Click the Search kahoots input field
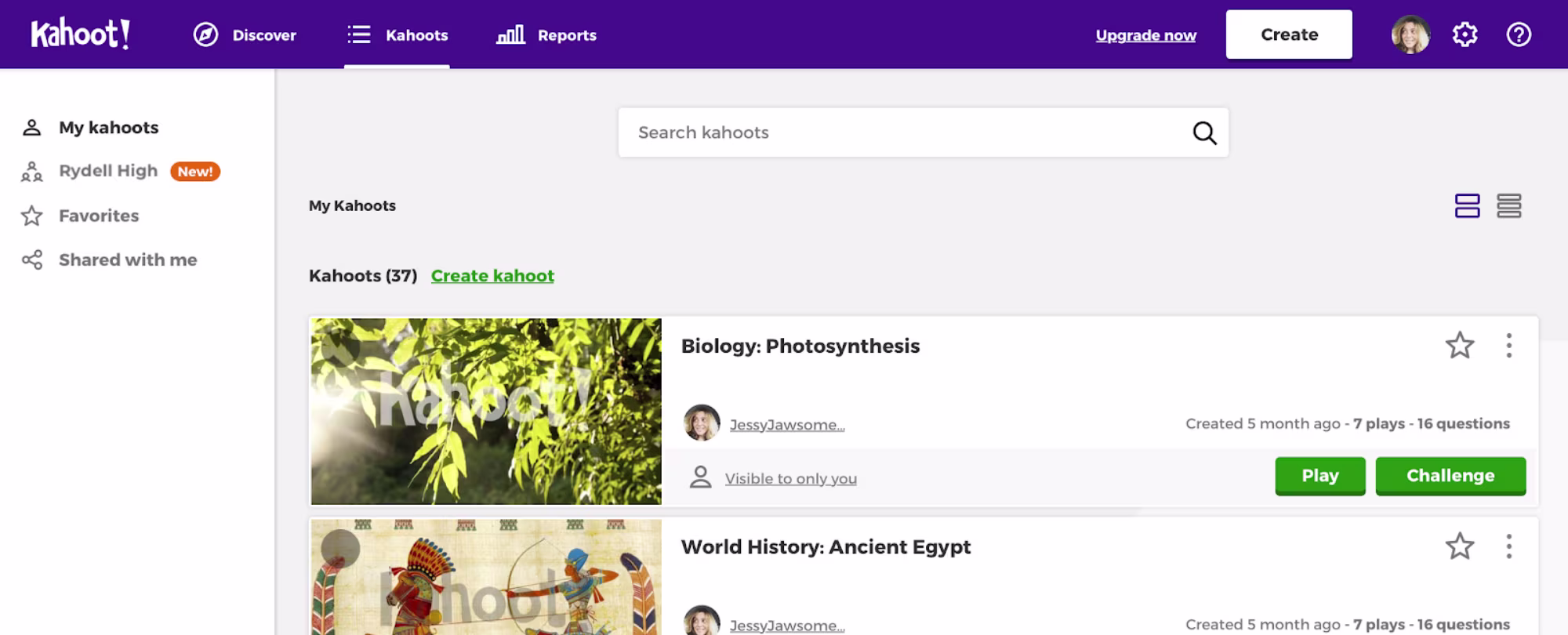1568x635 pixels. (924, 132)
